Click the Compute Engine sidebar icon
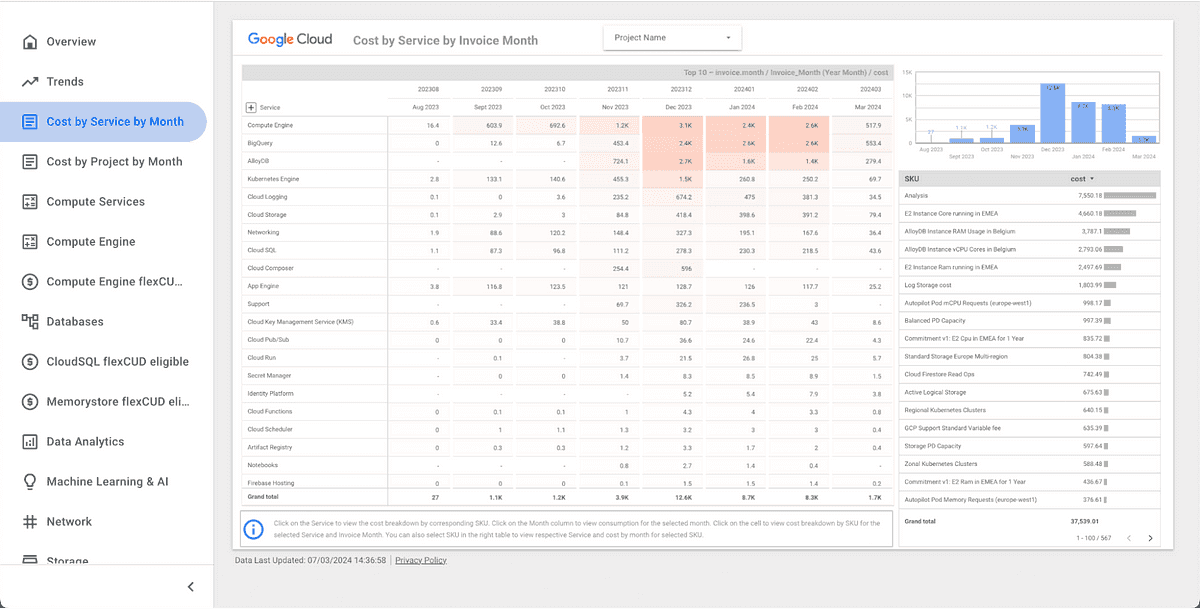The height and width of the screenshot is (609, 1200). pos(29,242)
